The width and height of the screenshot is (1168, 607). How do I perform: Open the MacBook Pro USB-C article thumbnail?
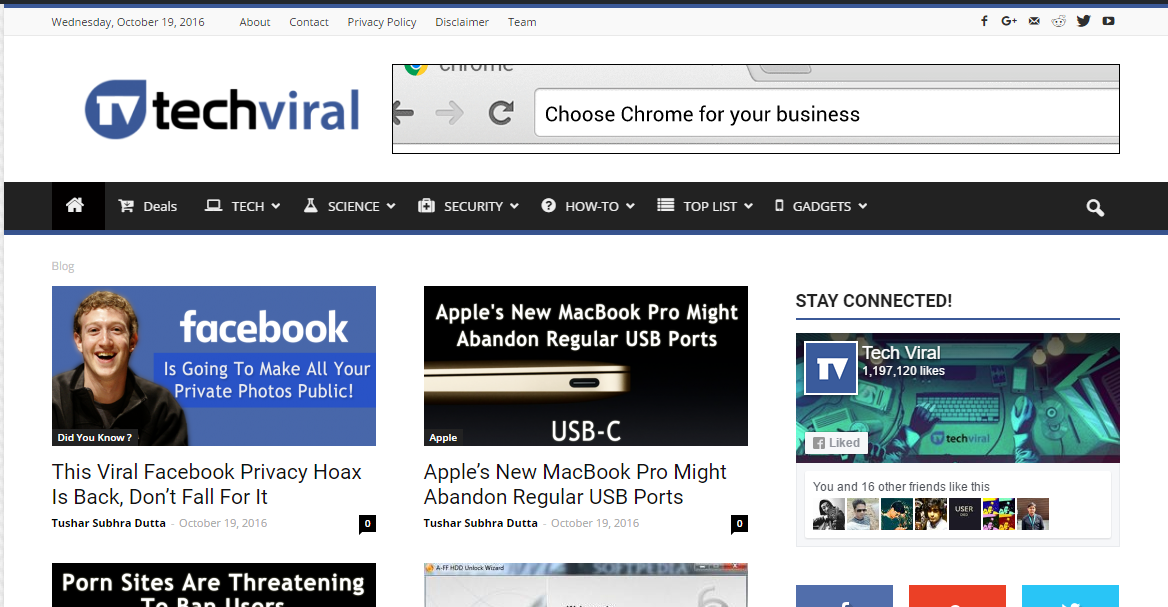point(585,366)
